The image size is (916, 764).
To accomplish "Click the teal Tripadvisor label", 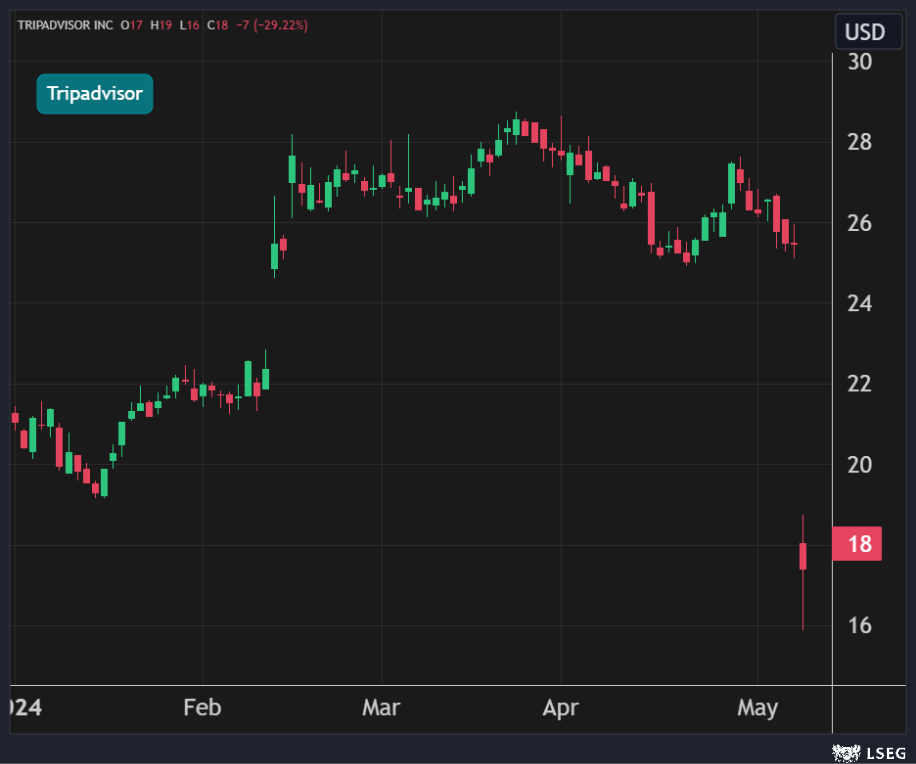I will tap(95, 94).
